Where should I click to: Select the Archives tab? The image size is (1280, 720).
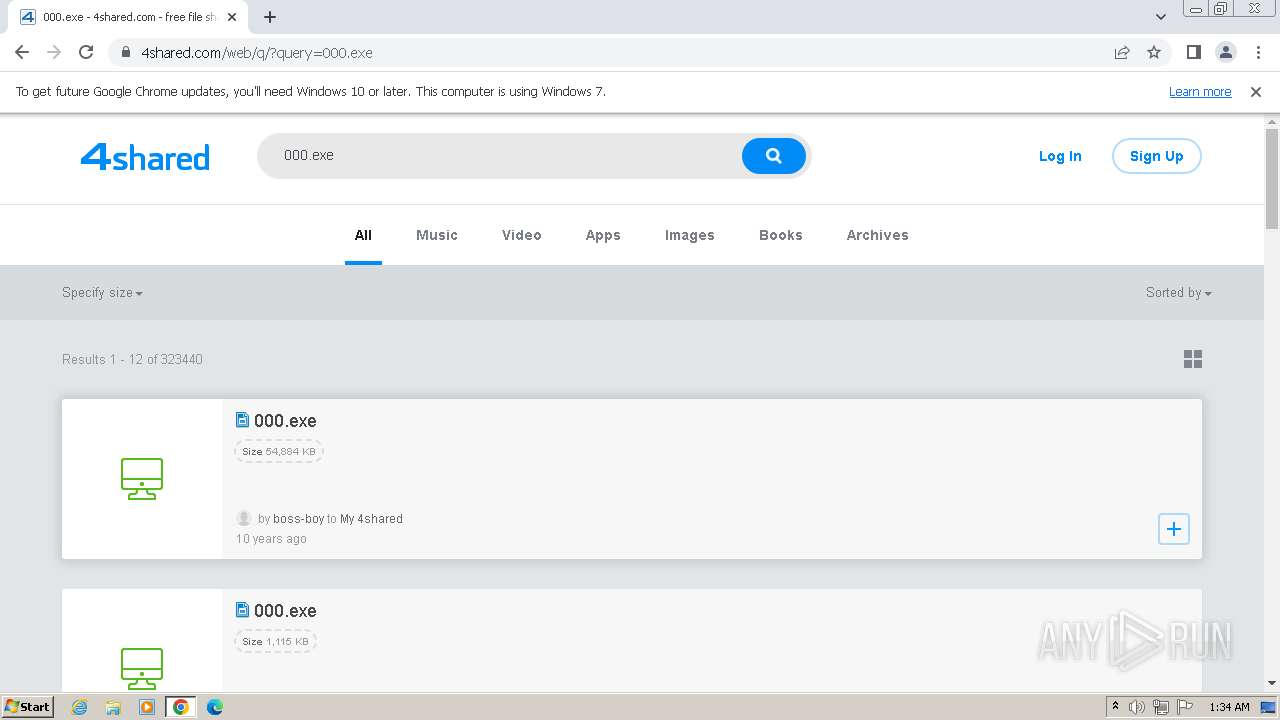[x=878, y=235]
